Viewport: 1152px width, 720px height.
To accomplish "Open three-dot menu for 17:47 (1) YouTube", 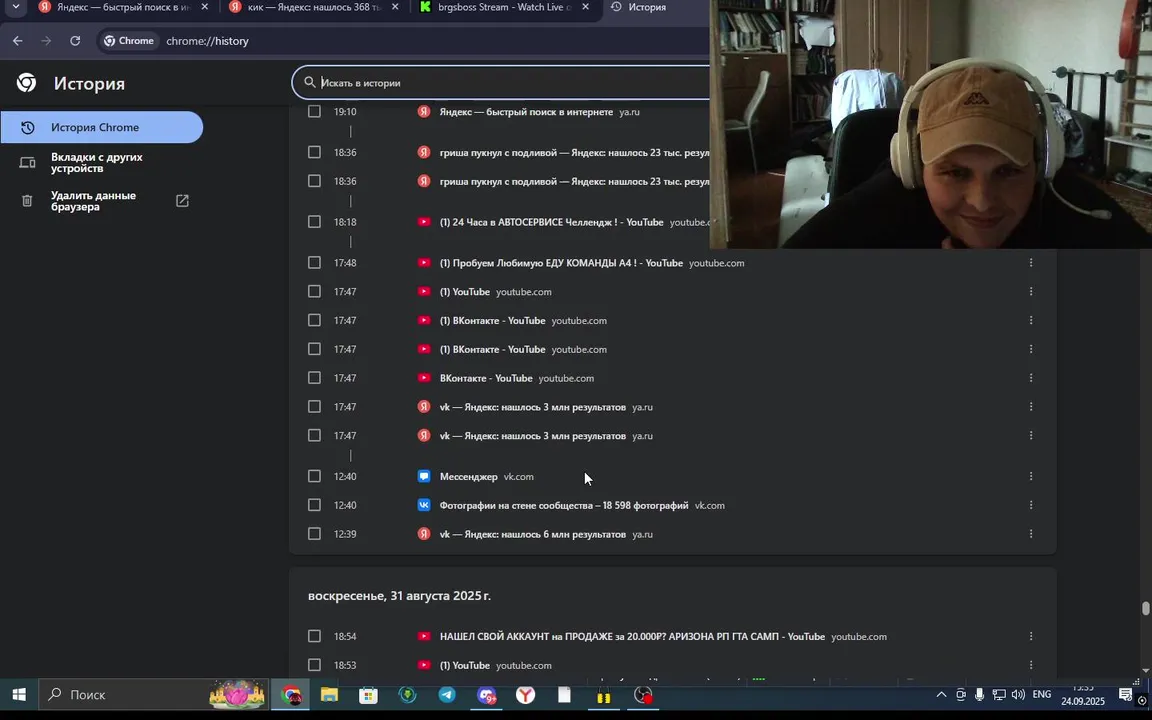I will (1031, 292).
